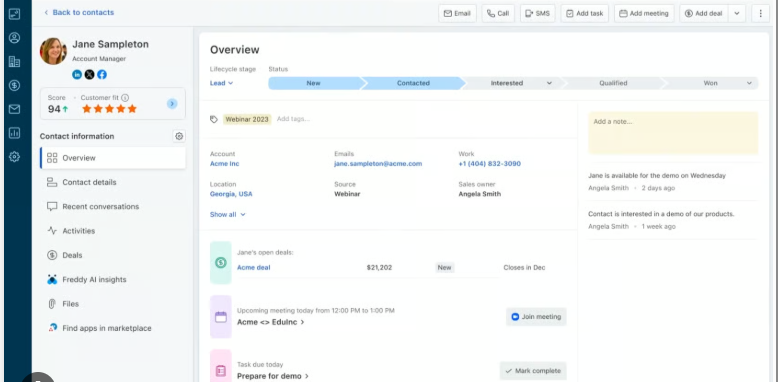
Task: Open Jane's X (Twitter) profile icon
Action: 89,74
